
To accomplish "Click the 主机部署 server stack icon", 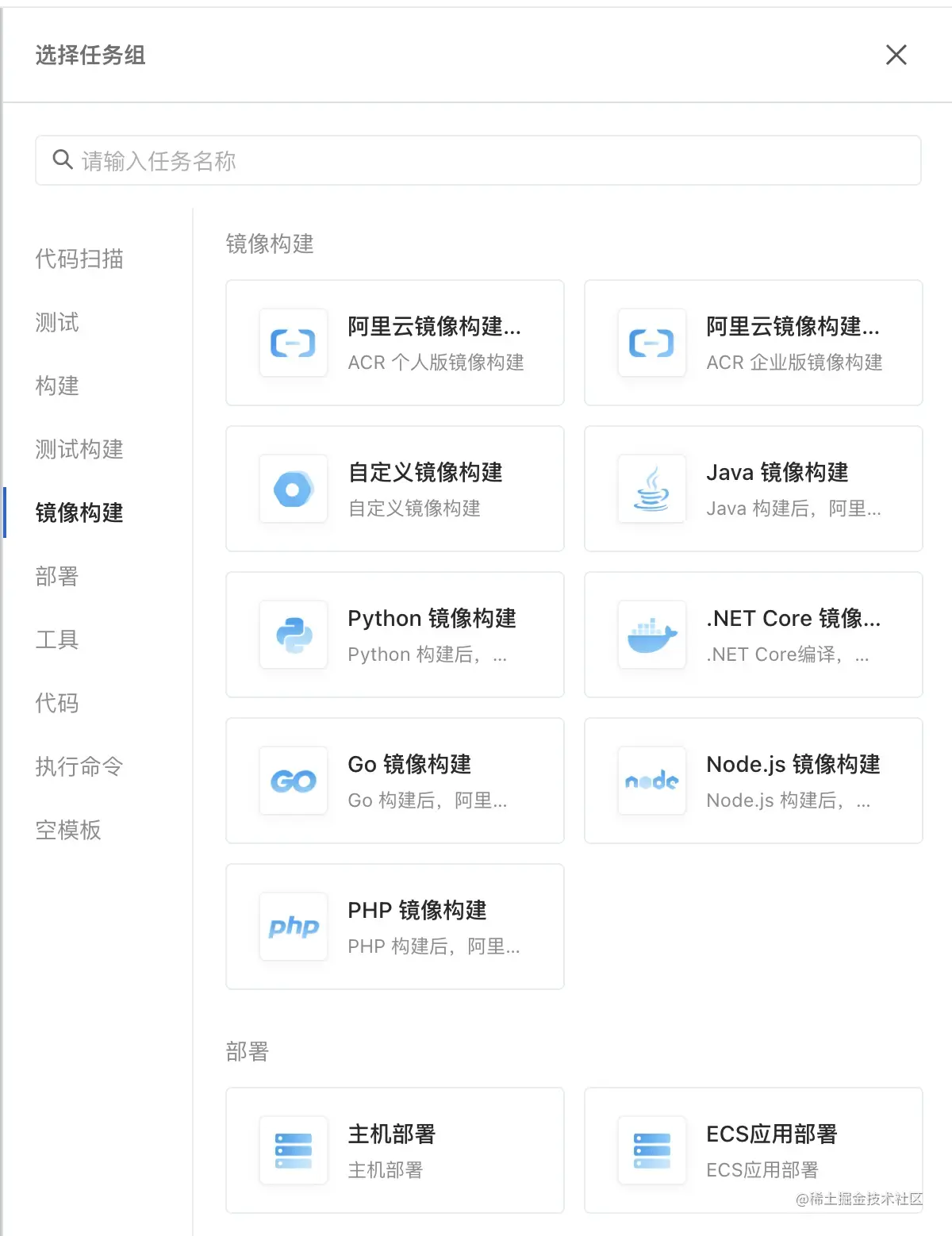I will pos(294,1150).
